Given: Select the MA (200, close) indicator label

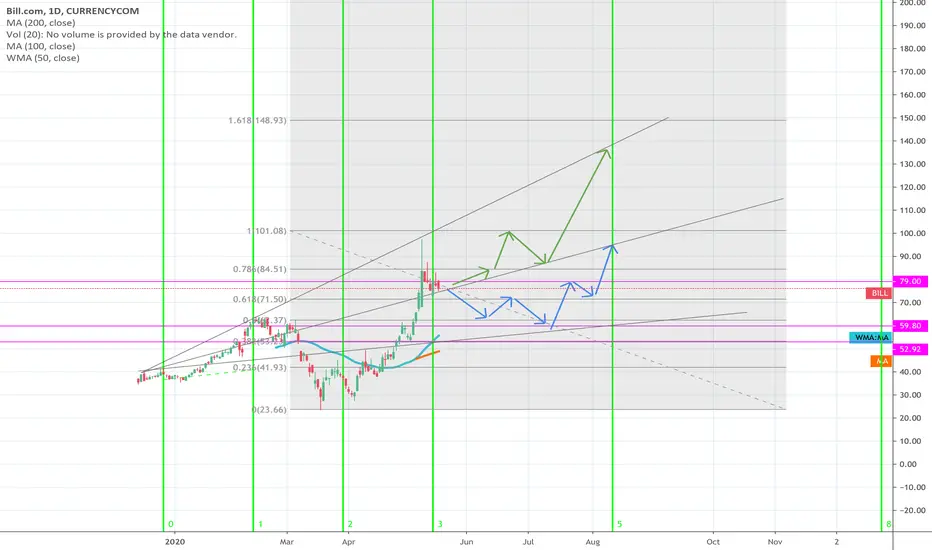Looking at the screenshot, I should click(x=41, y=23).
